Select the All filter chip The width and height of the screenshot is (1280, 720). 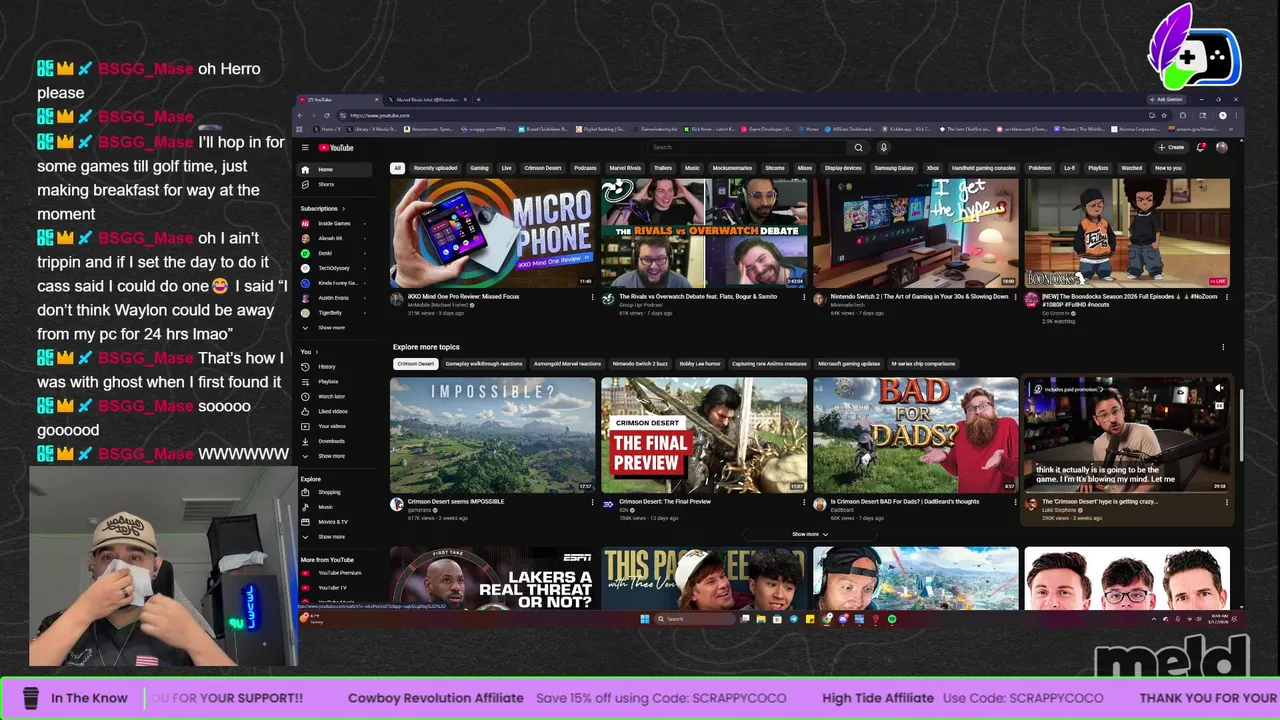click(x=397, y=168)
